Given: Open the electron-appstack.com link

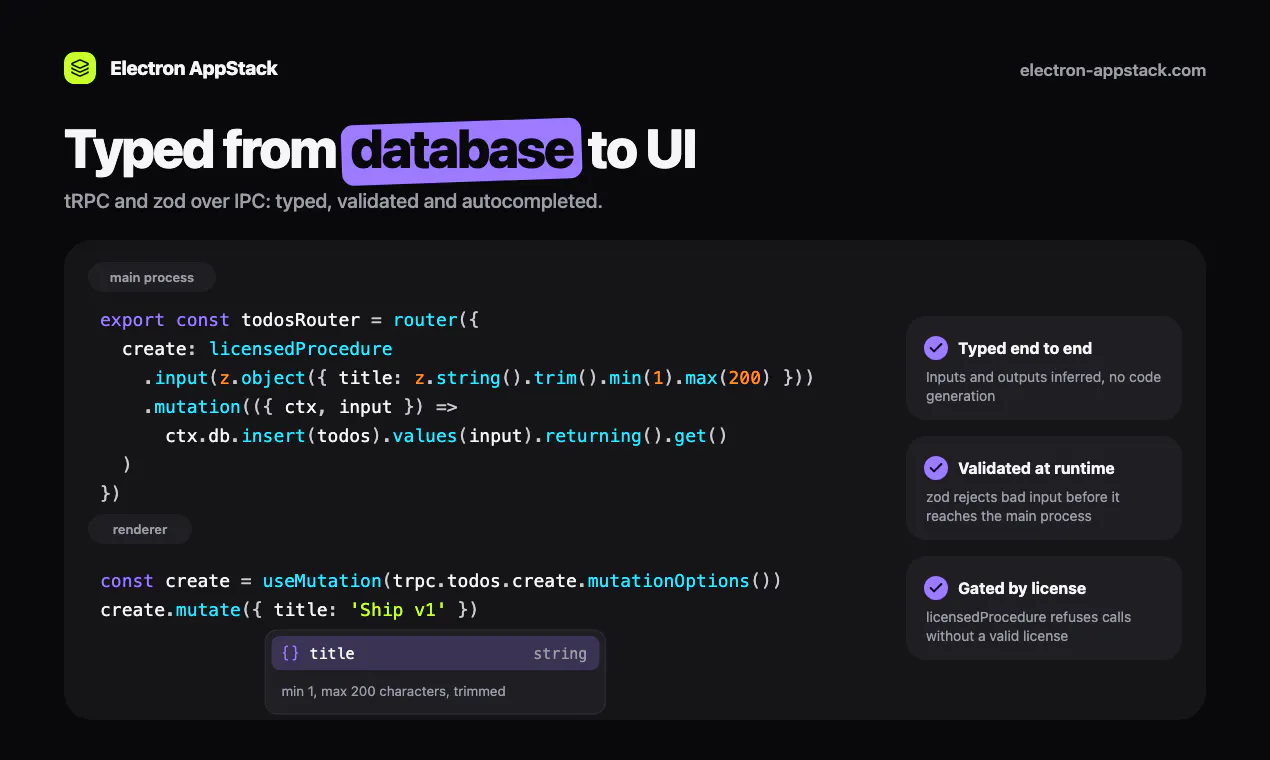Looking at the screenshot, I should [x=1113, y=70].
